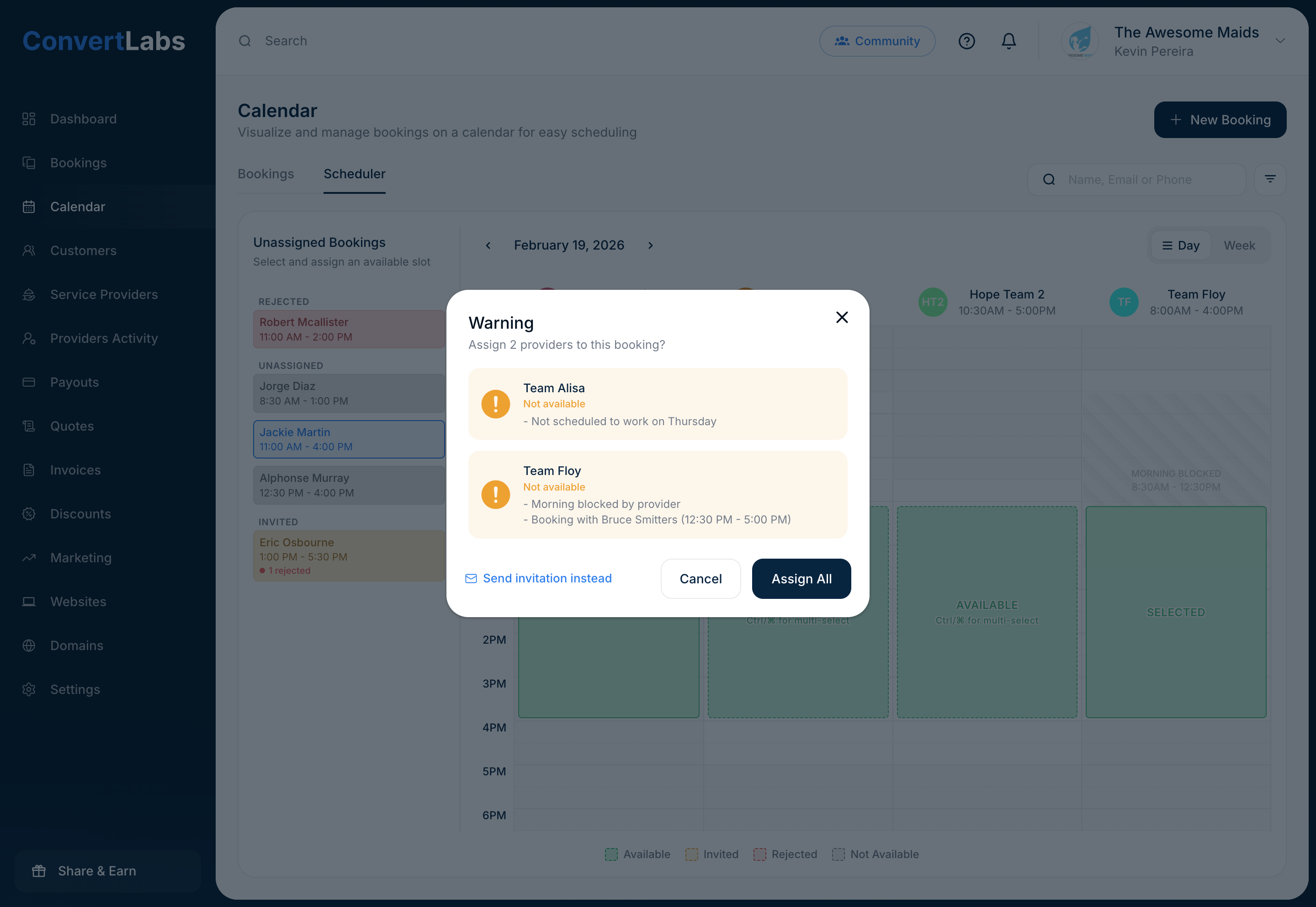Open notifications bell icon
The width and height of the screenshot is (1316, 907).
click(1008, 41)
